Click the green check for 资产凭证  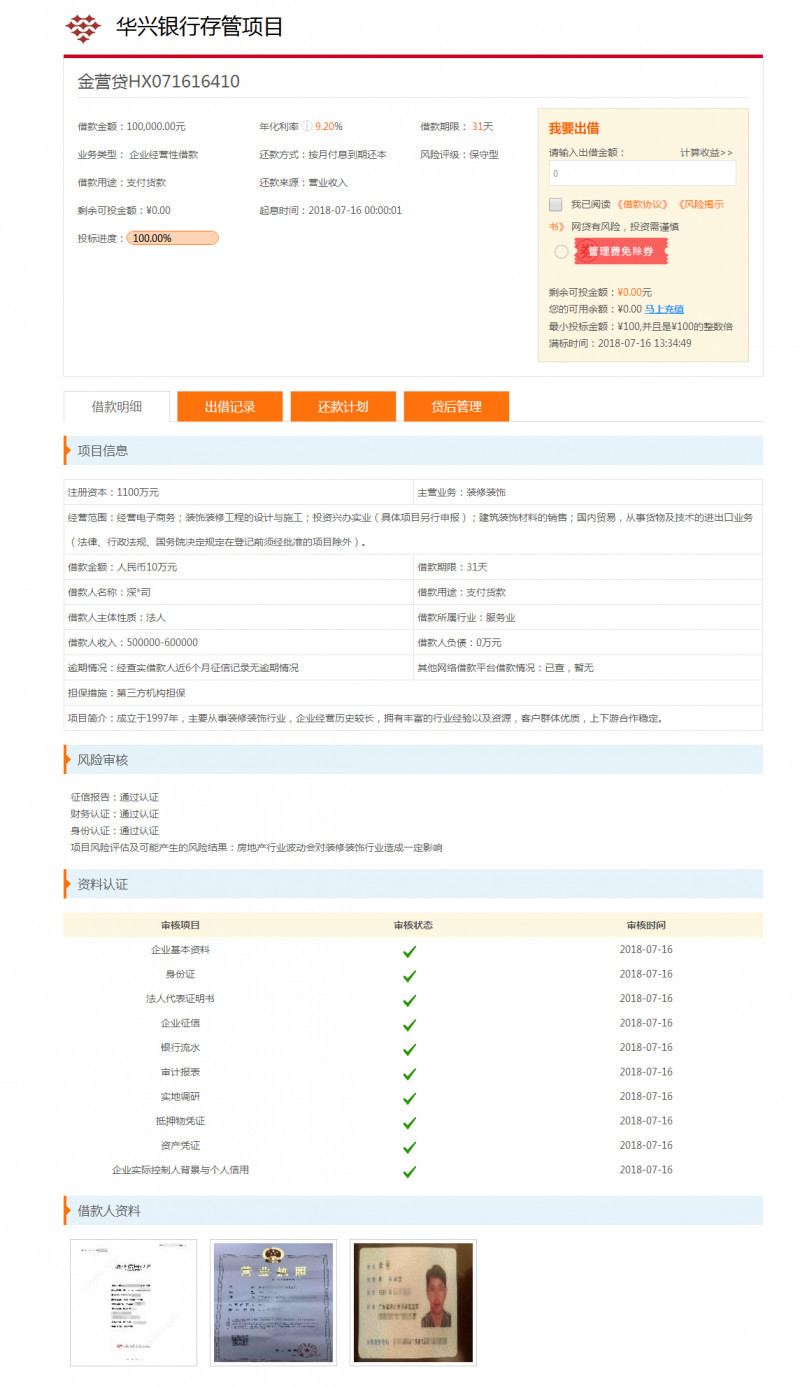(409, 1147)
